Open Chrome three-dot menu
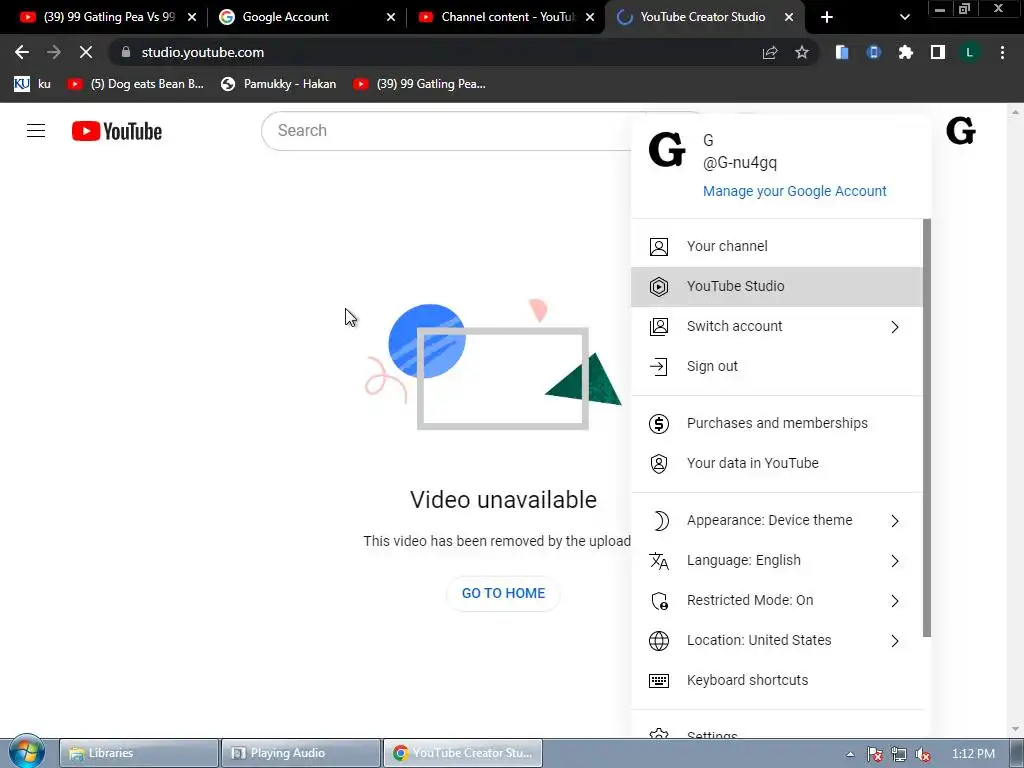Viewport: 1024px width, 768px height. click(x=1002, y=52)
